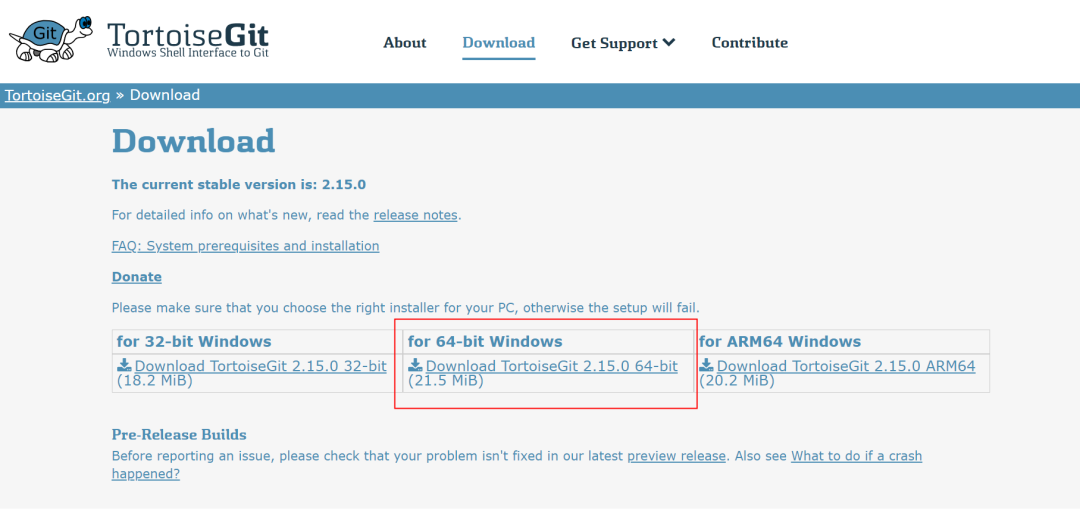1080x511 pixels.
Task: Download TortoiseGit 2.15.0 ARM64
Action: [x=846, y=366]
